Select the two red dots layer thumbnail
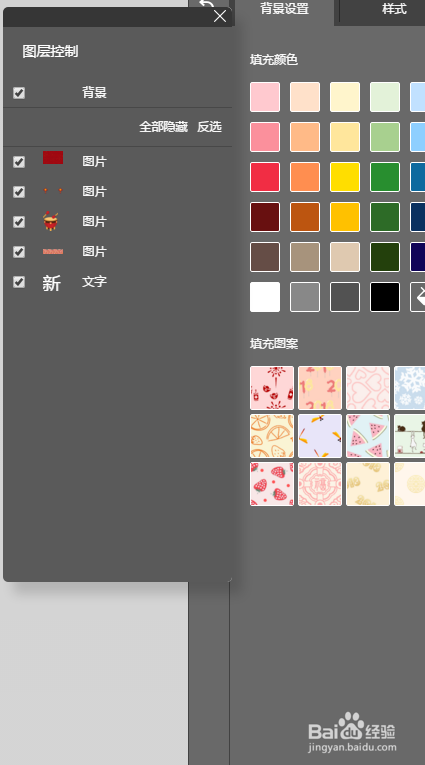Viewport: 425px width, 765px height. click(x=53, y=190)
